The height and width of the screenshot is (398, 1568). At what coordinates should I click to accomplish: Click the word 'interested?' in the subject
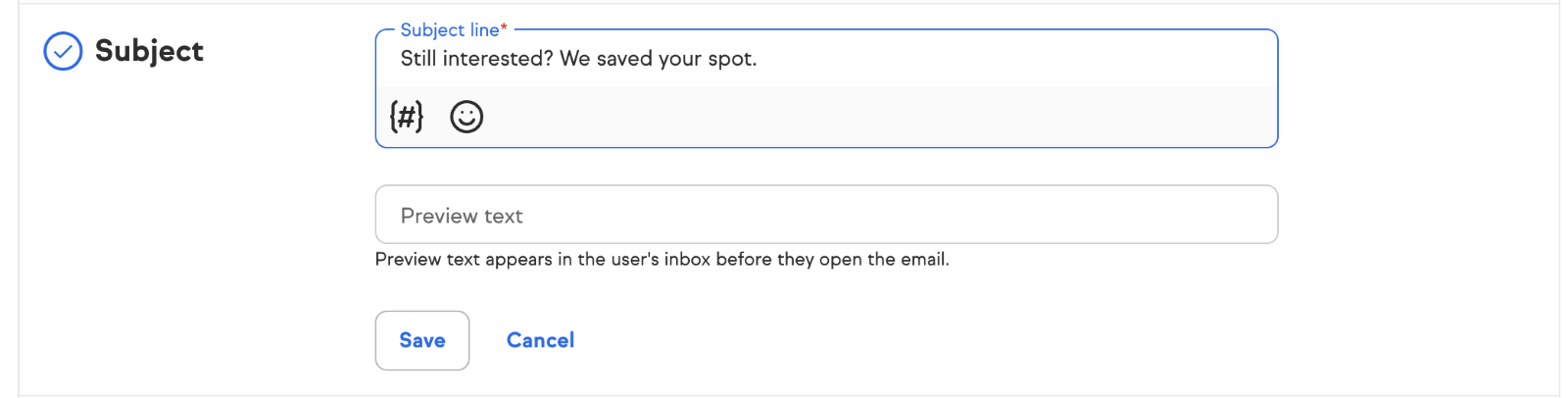498,59
